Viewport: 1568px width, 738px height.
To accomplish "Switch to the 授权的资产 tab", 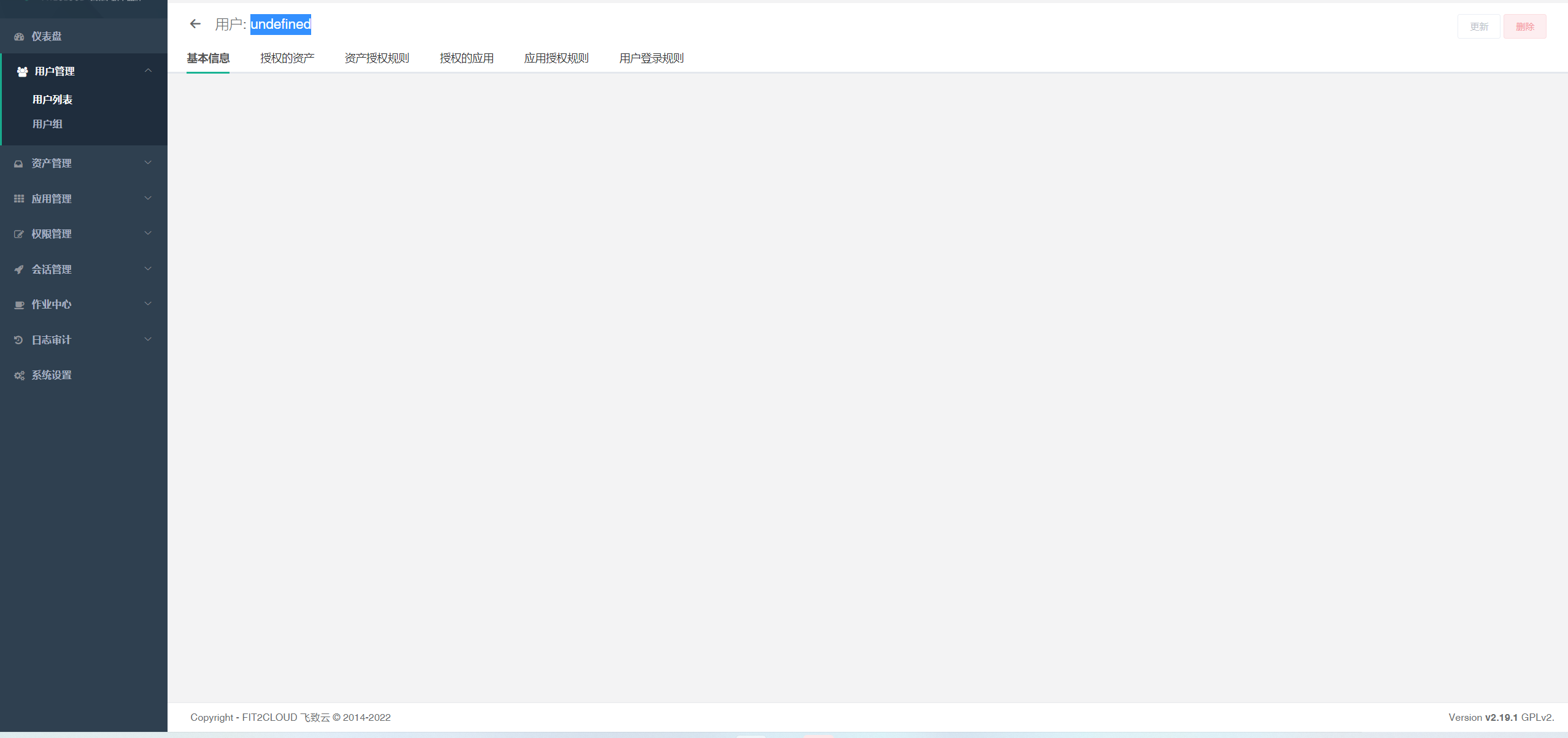I will 287,57.
